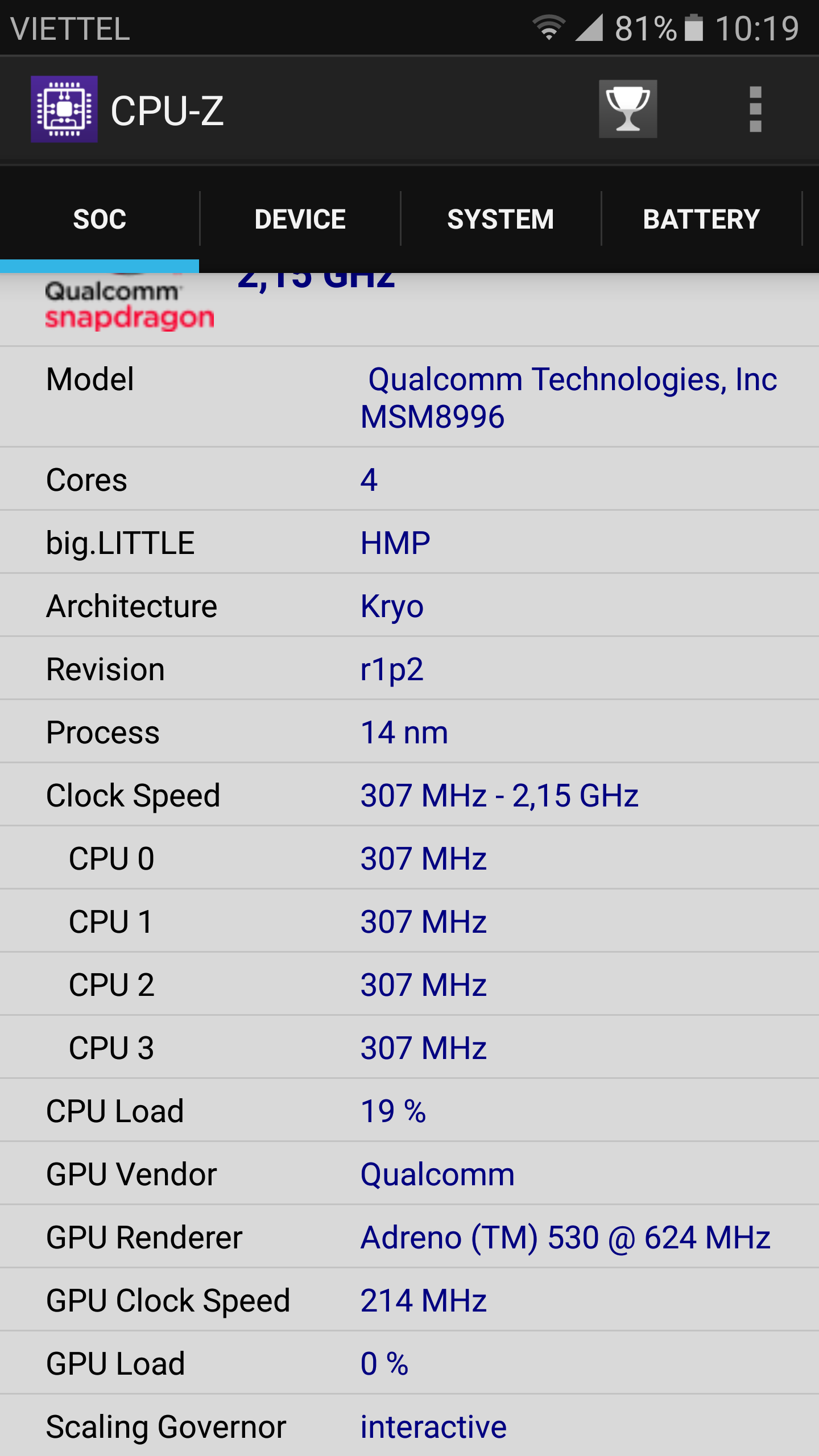Viewport: 819px width, 1456px height.
Task: Tap the CPU Load percentage row
Action: tap(409, 1111)
